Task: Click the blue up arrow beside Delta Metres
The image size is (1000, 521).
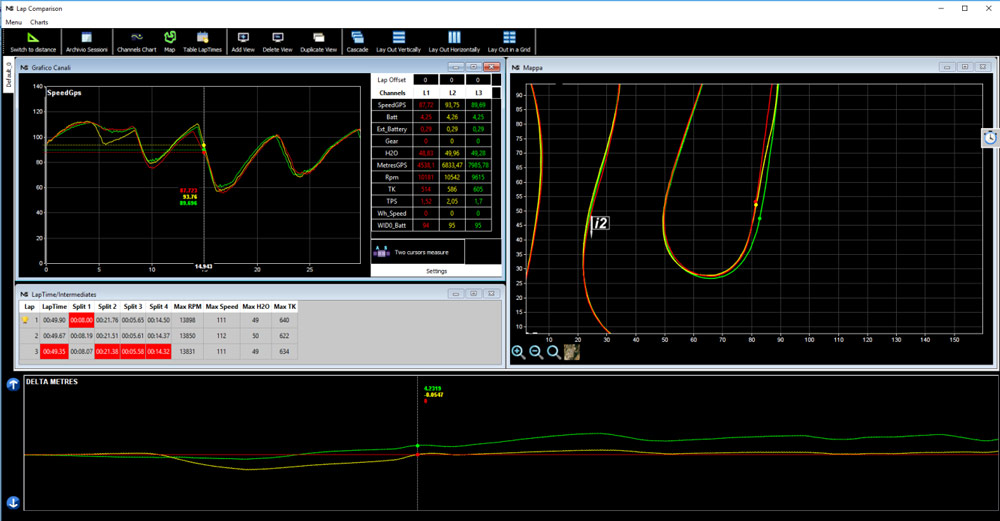Action: point(13,385)
